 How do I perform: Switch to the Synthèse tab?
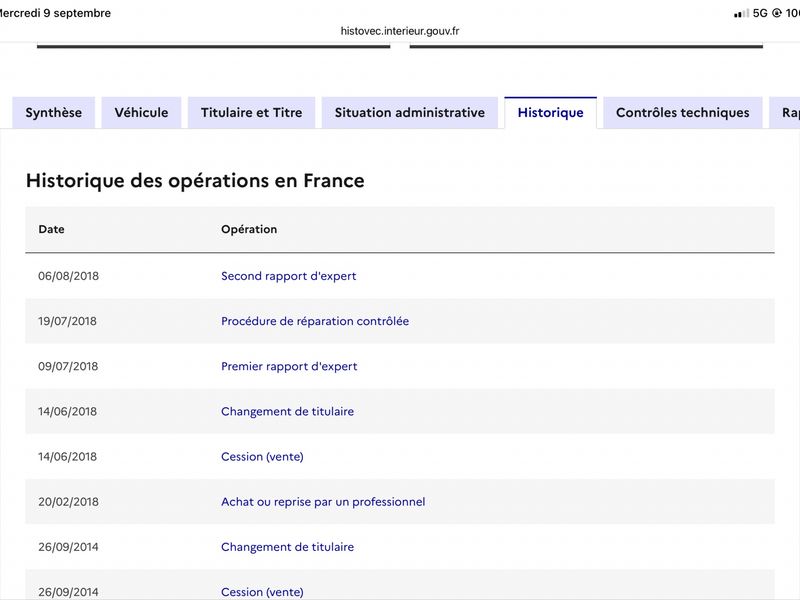tap(54, 113)
